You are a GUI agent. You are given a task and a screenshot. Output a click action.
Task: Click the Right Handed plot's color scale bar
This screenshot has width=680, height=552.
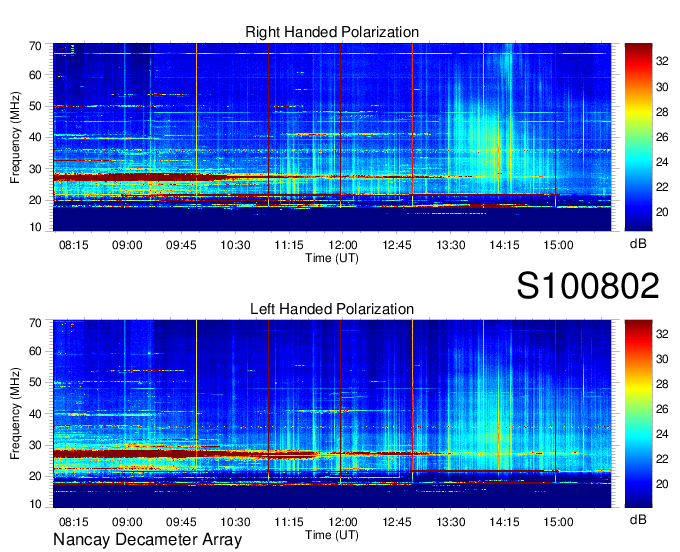(638, 137)
